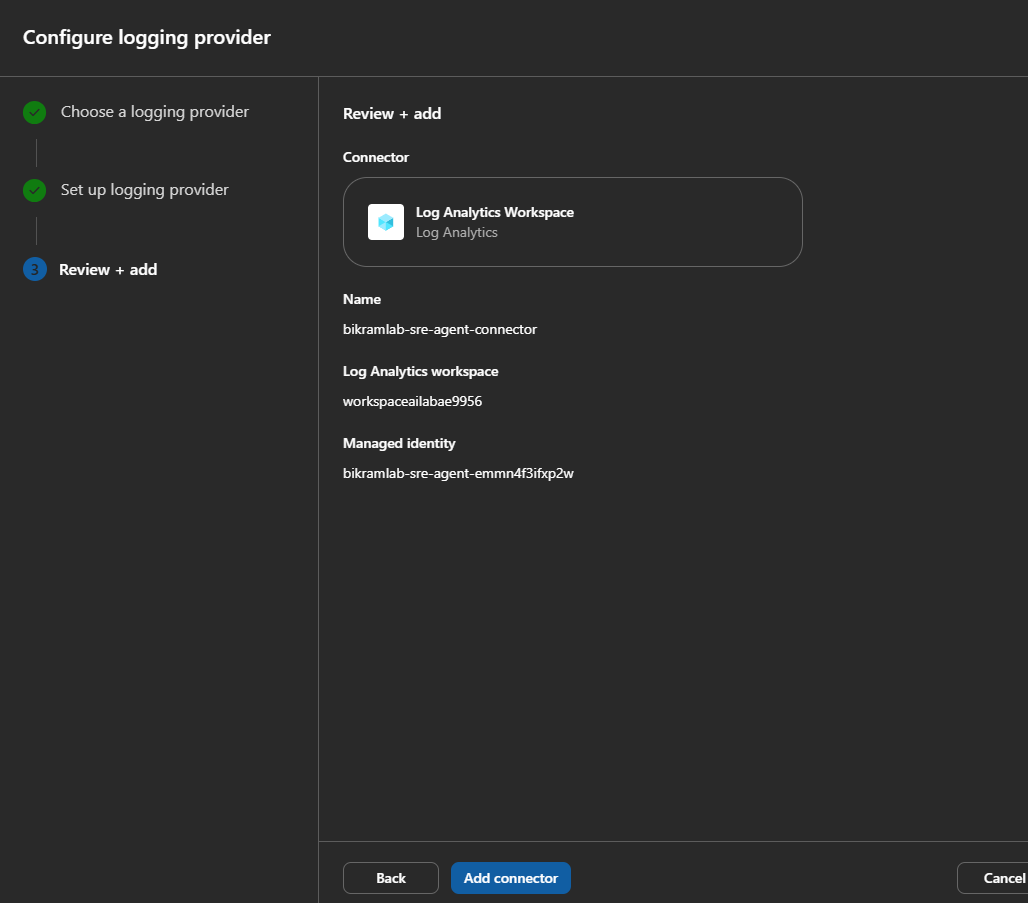Click the 'Name' field label
Screen dimensions: 1028x903
coord(362,299)
